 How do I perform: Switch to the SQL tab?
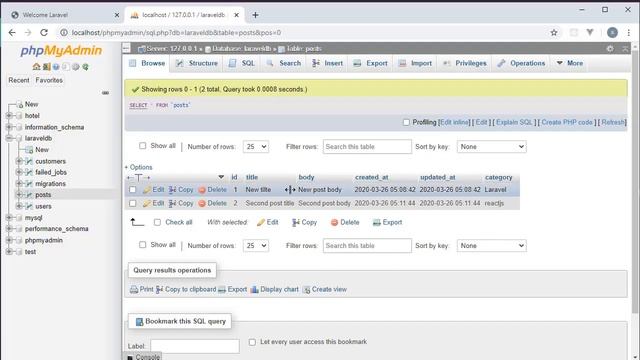242,63
